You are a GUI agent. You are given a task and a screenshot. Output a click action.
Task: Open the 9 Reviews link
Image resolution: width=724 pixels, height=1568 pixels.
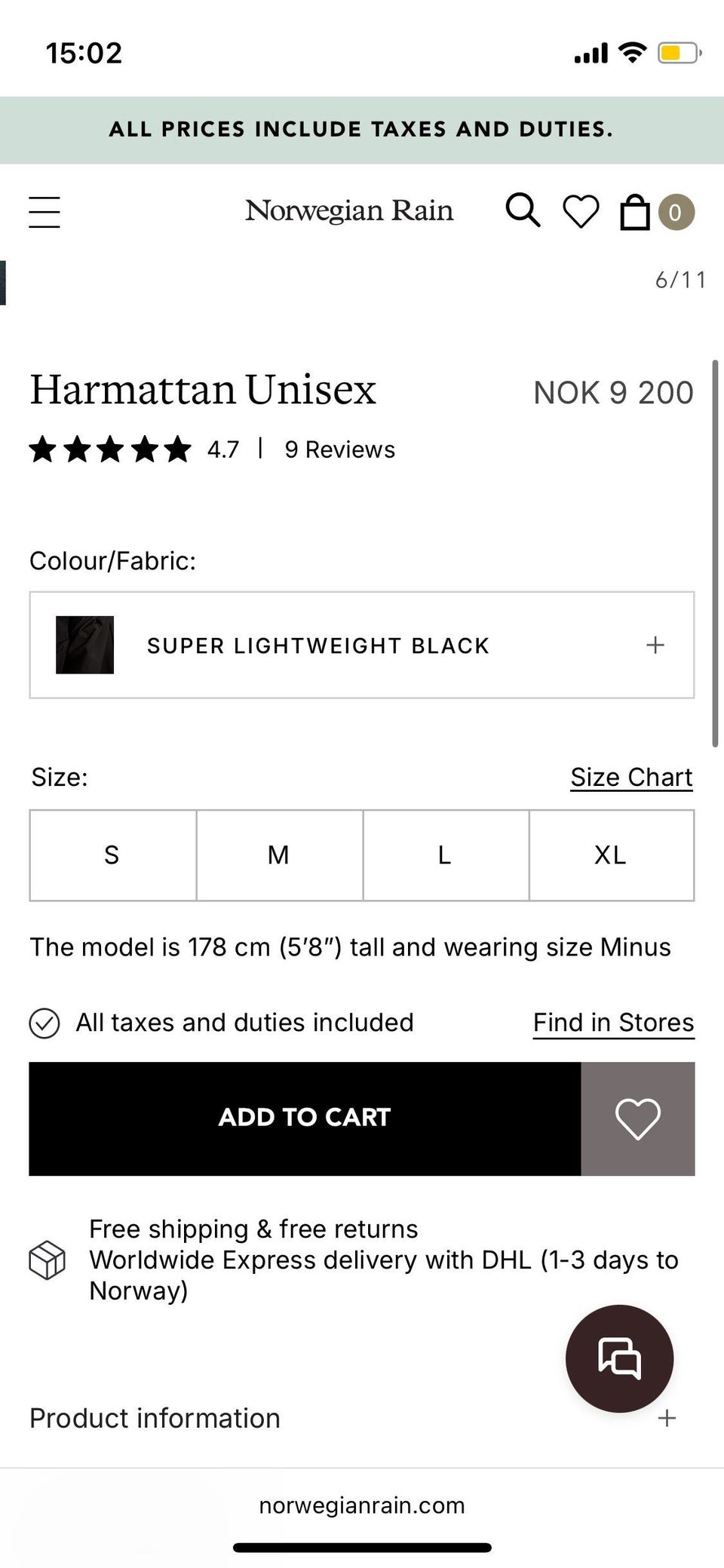[x=339, y=450]
